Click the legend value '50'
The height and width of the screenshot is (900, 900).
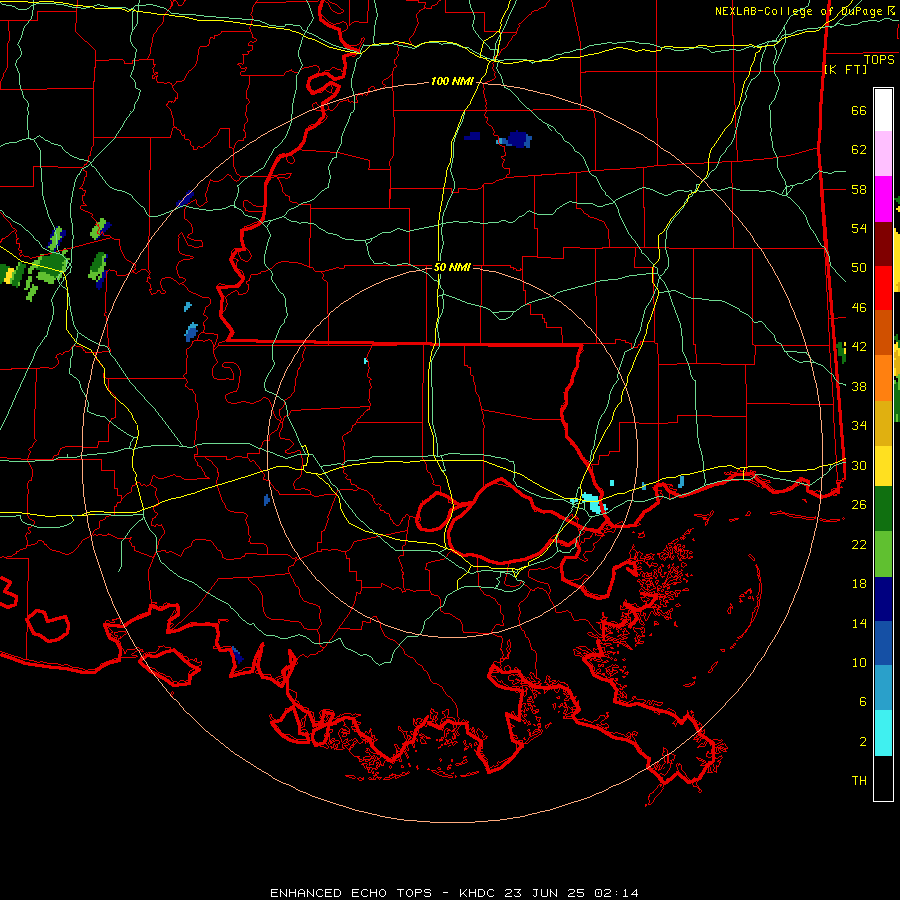click(859, 267)
